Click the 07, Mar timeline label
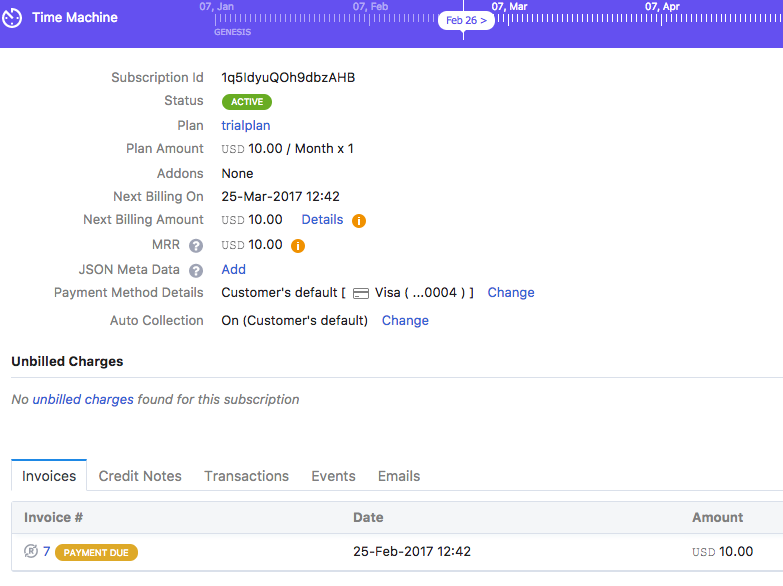This screenshot has height=586, width=783. pos(509,7)
